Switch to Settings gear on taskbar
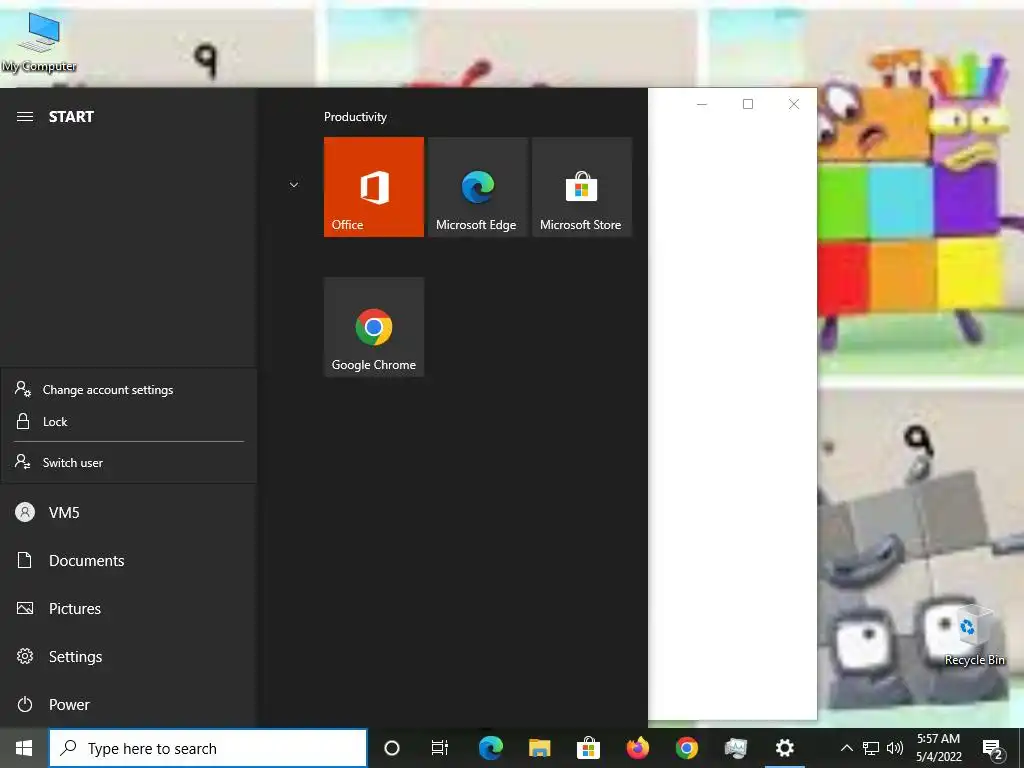Screen dimensions: 1024x768 tap(784, 748)
